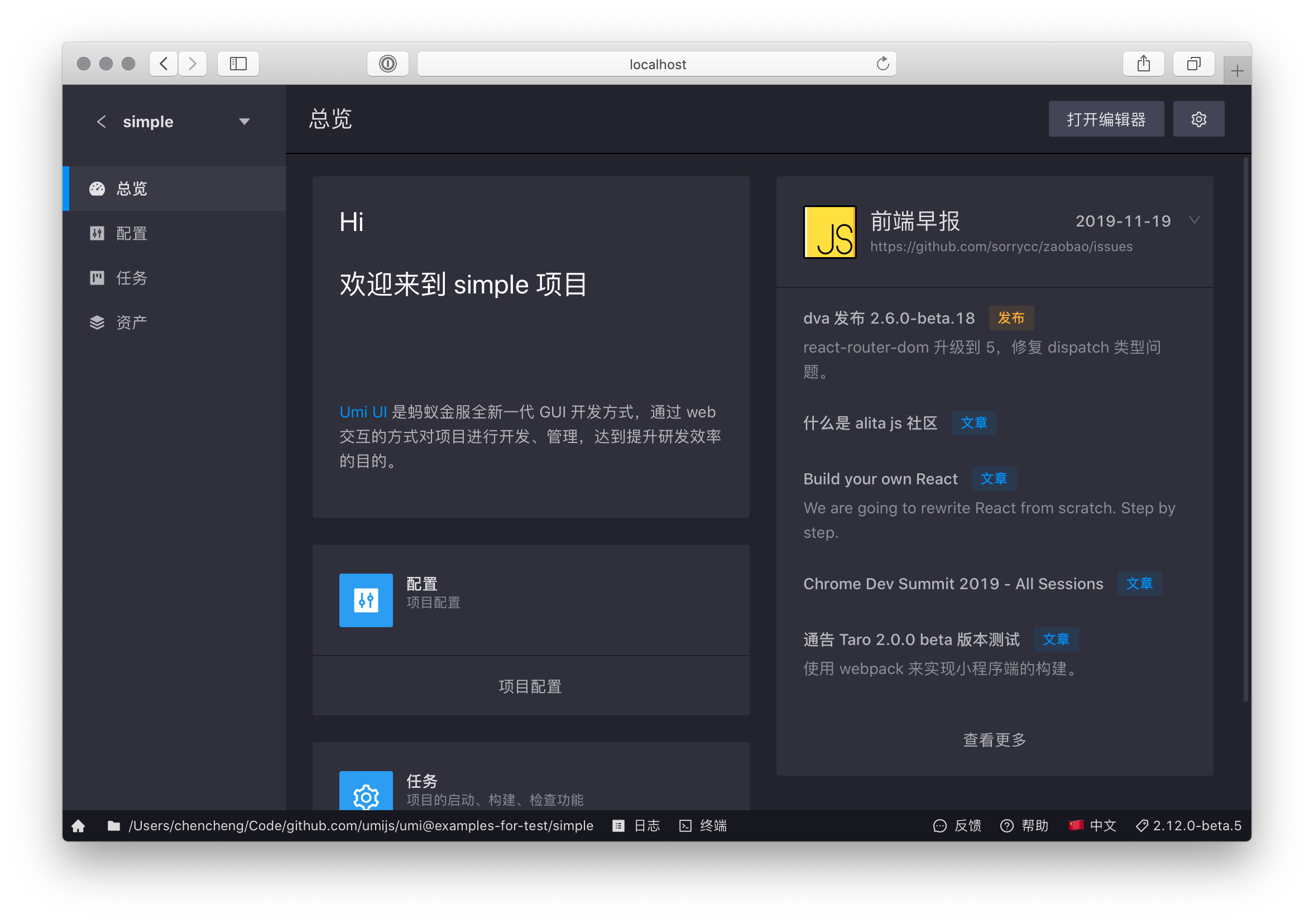Open 终端 terminal from status bar
This screenshot has width=1314, height=924.
[x=703, y=826]
